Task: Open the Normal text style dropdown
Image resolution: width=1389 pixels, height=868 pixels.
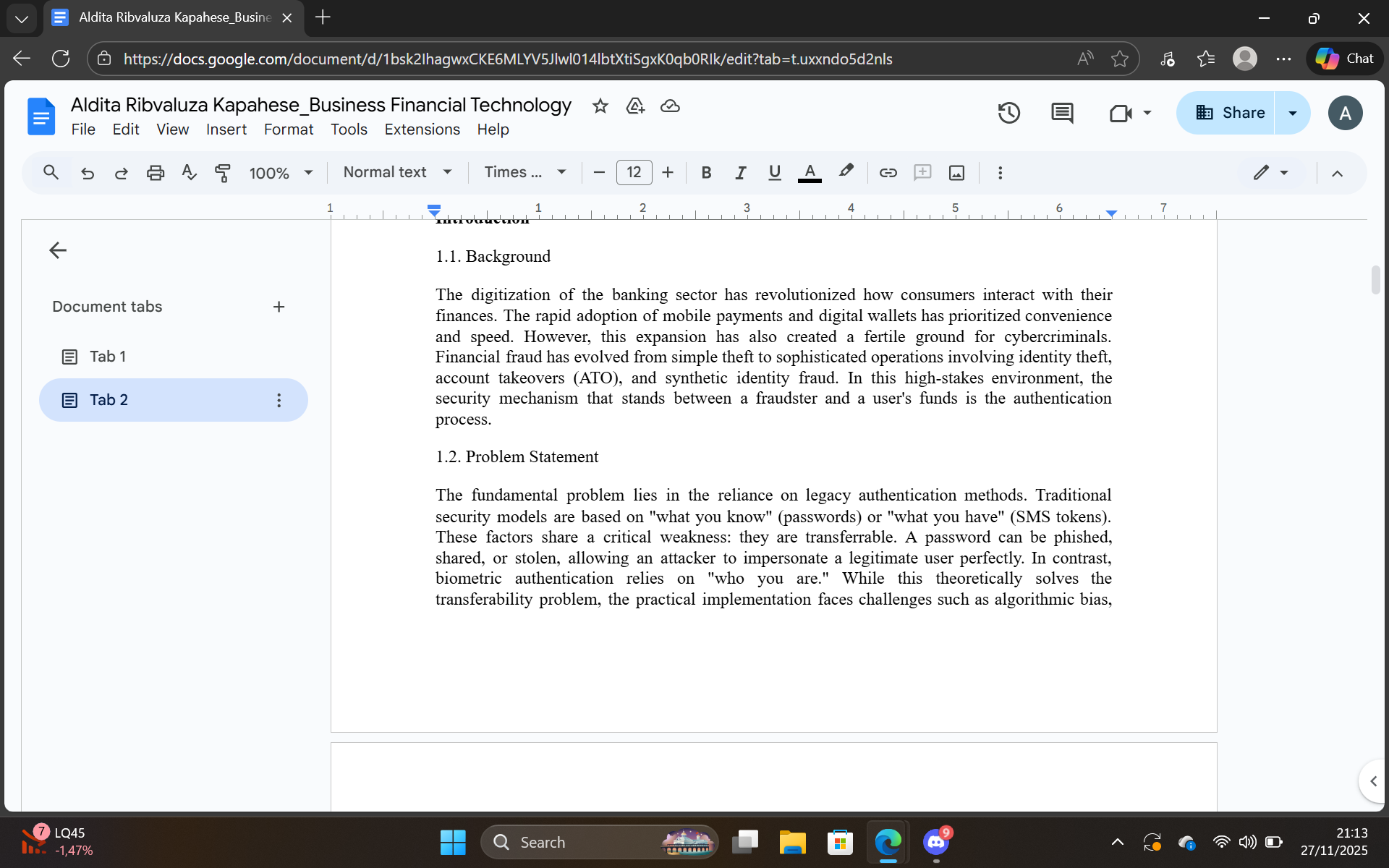Action: pyautogui.click(x=397, y=173)
